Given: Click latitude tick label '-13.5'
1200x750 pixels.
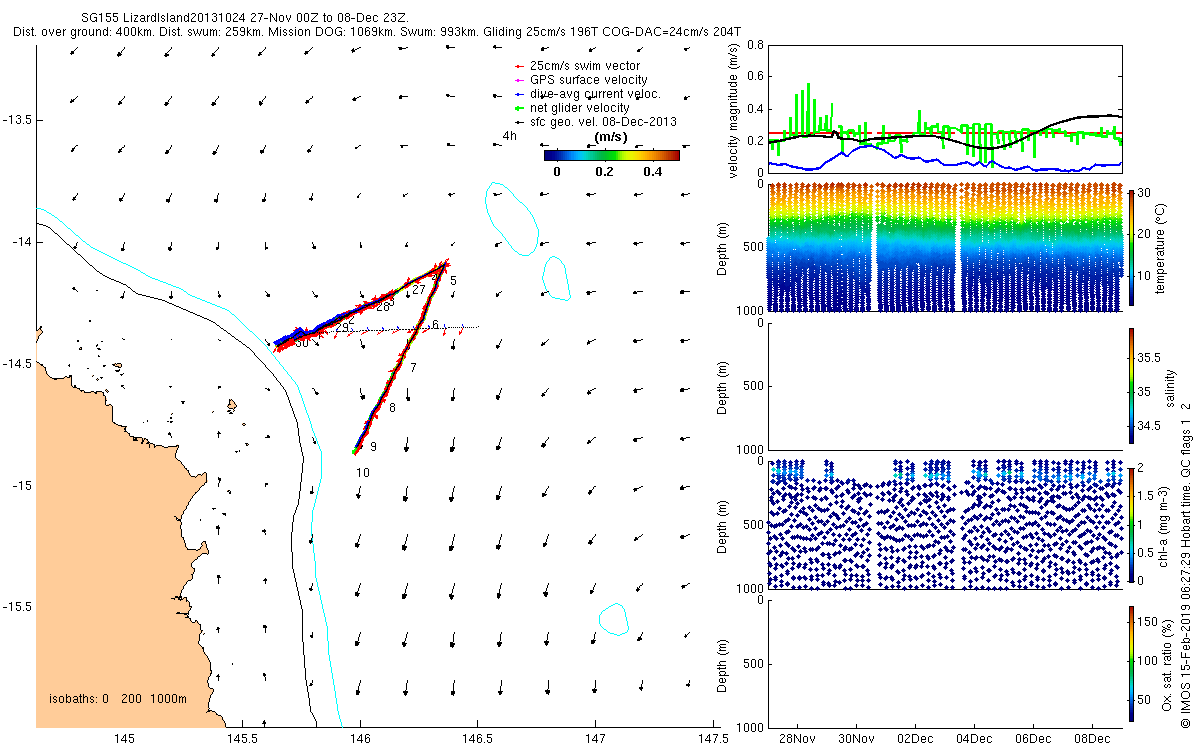Looking at the screenshot, I should point(17,120).
